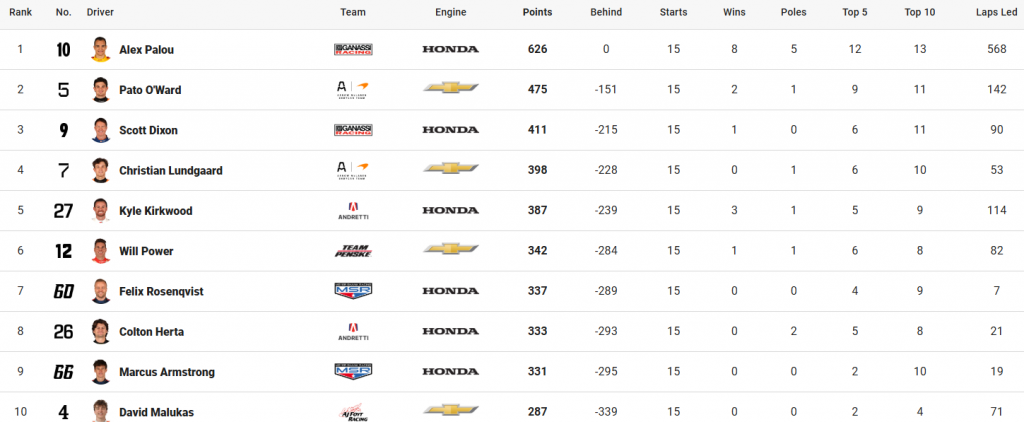
Task: Open Christian Lundgaard's driver name link
Action: tap(170, 170)
